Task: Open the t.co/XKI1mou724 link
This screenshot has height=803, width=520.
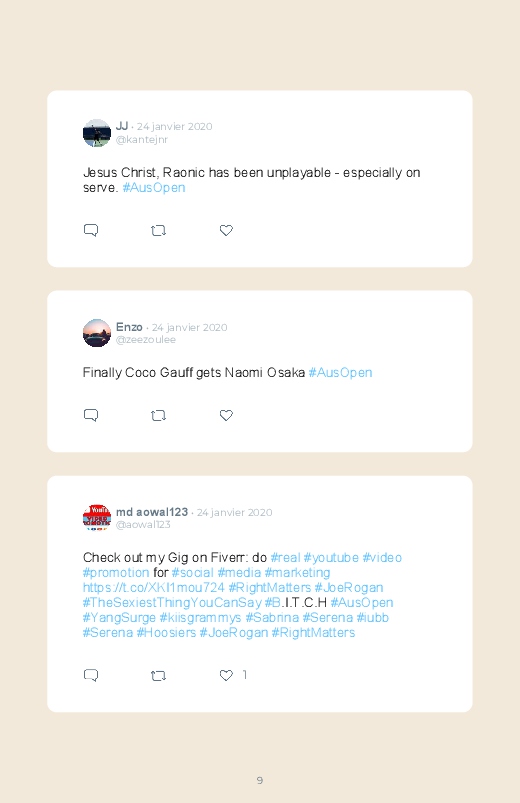Action: [x=154, y=587]
